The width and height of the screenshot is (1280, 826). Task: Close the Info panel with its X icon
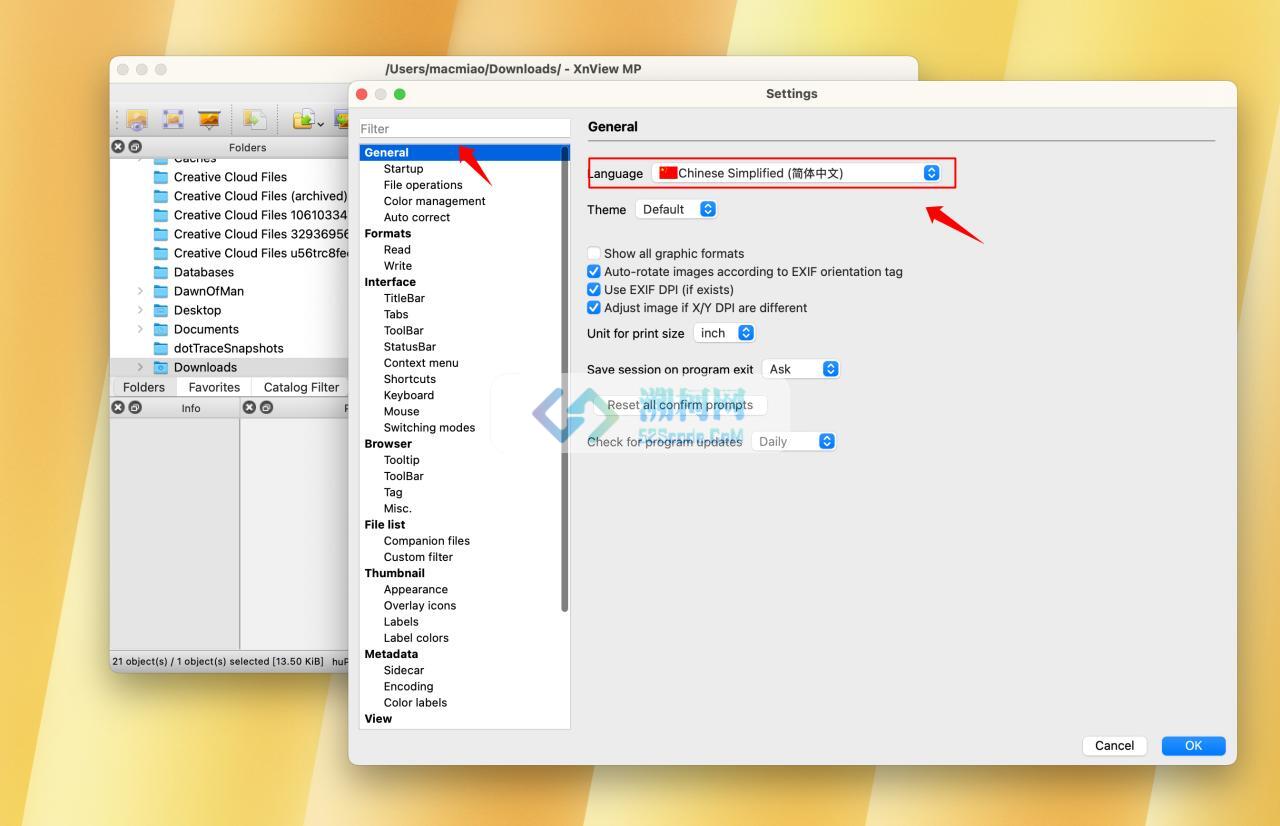(118, 407)
